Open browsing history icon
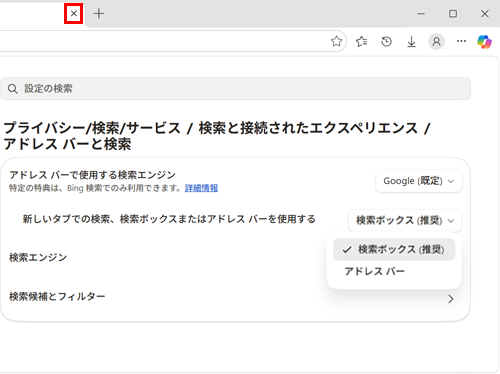 (387, 41)
